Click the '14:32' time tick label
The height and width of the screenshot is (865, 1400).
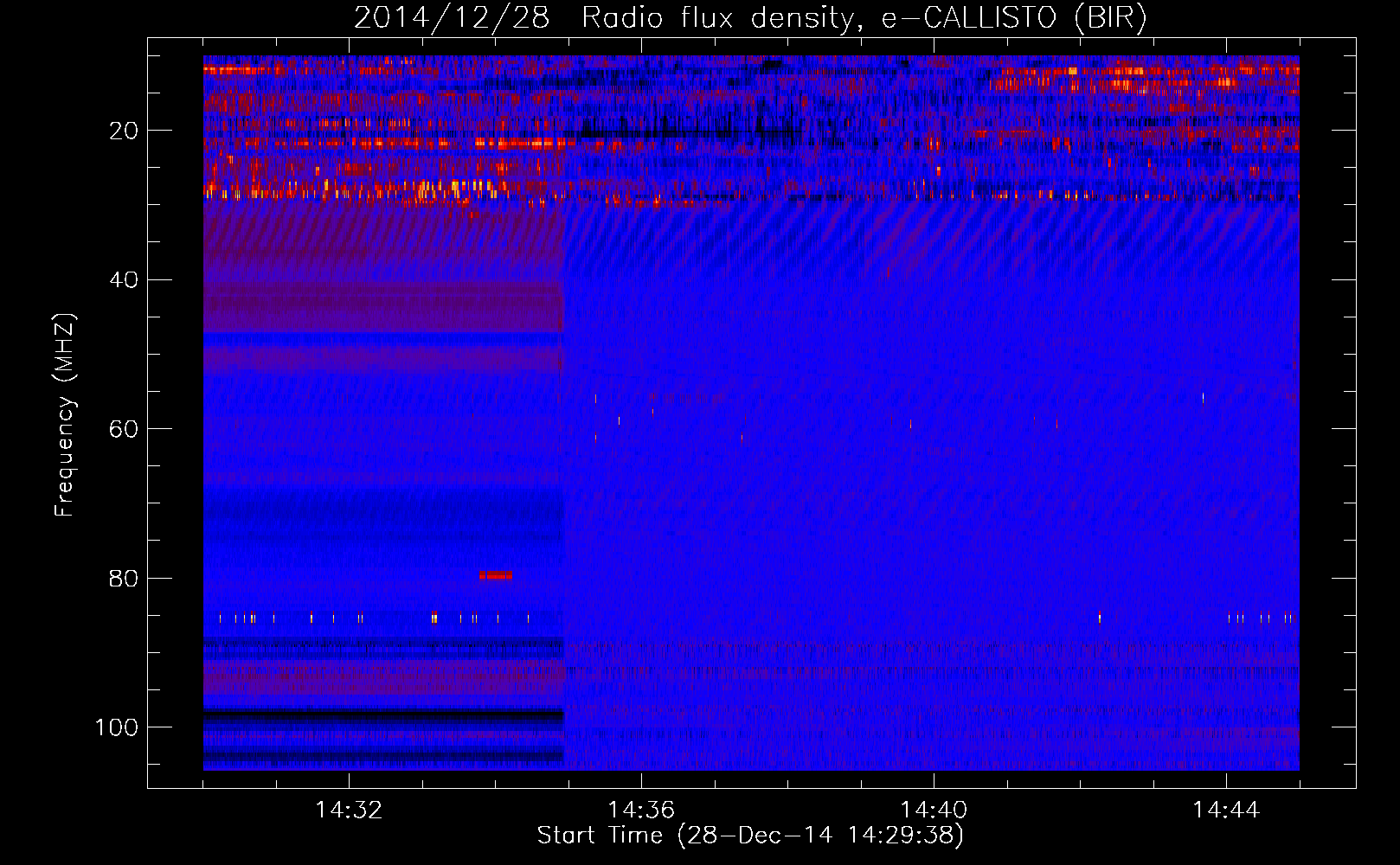(349, 811)
